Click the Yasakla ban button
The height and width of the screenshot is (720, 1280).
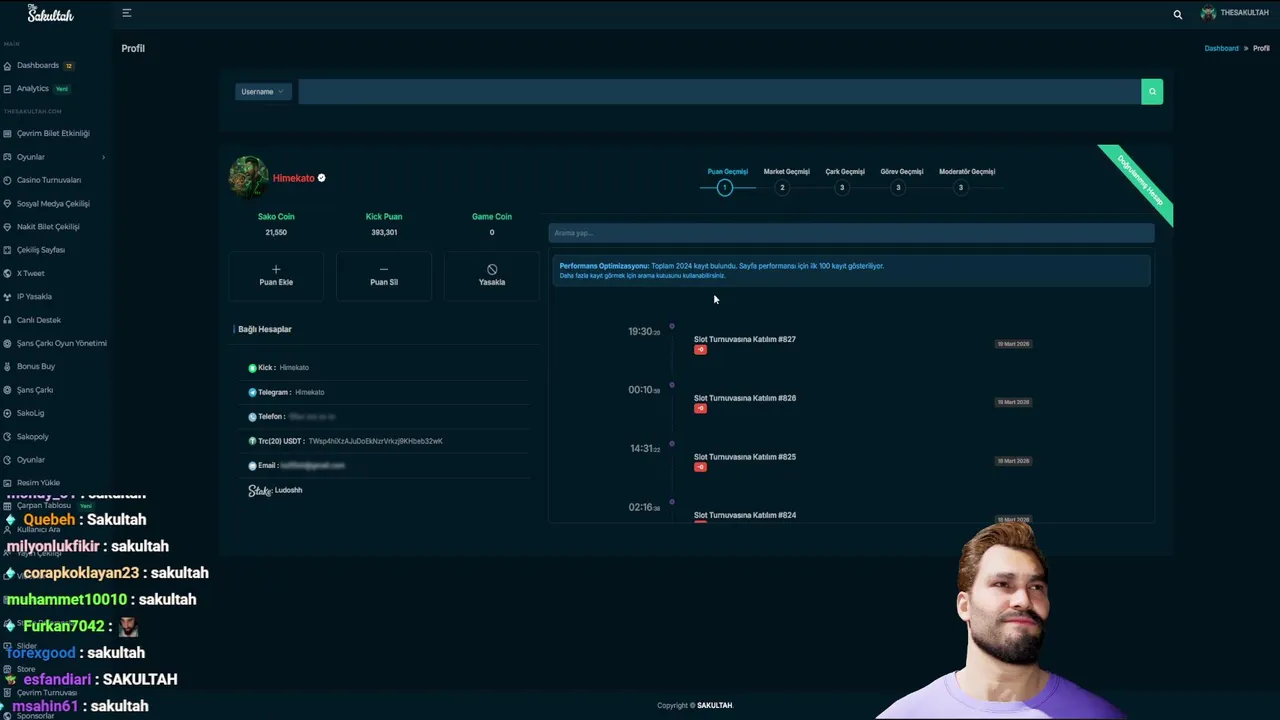click(x=492, y=275)
